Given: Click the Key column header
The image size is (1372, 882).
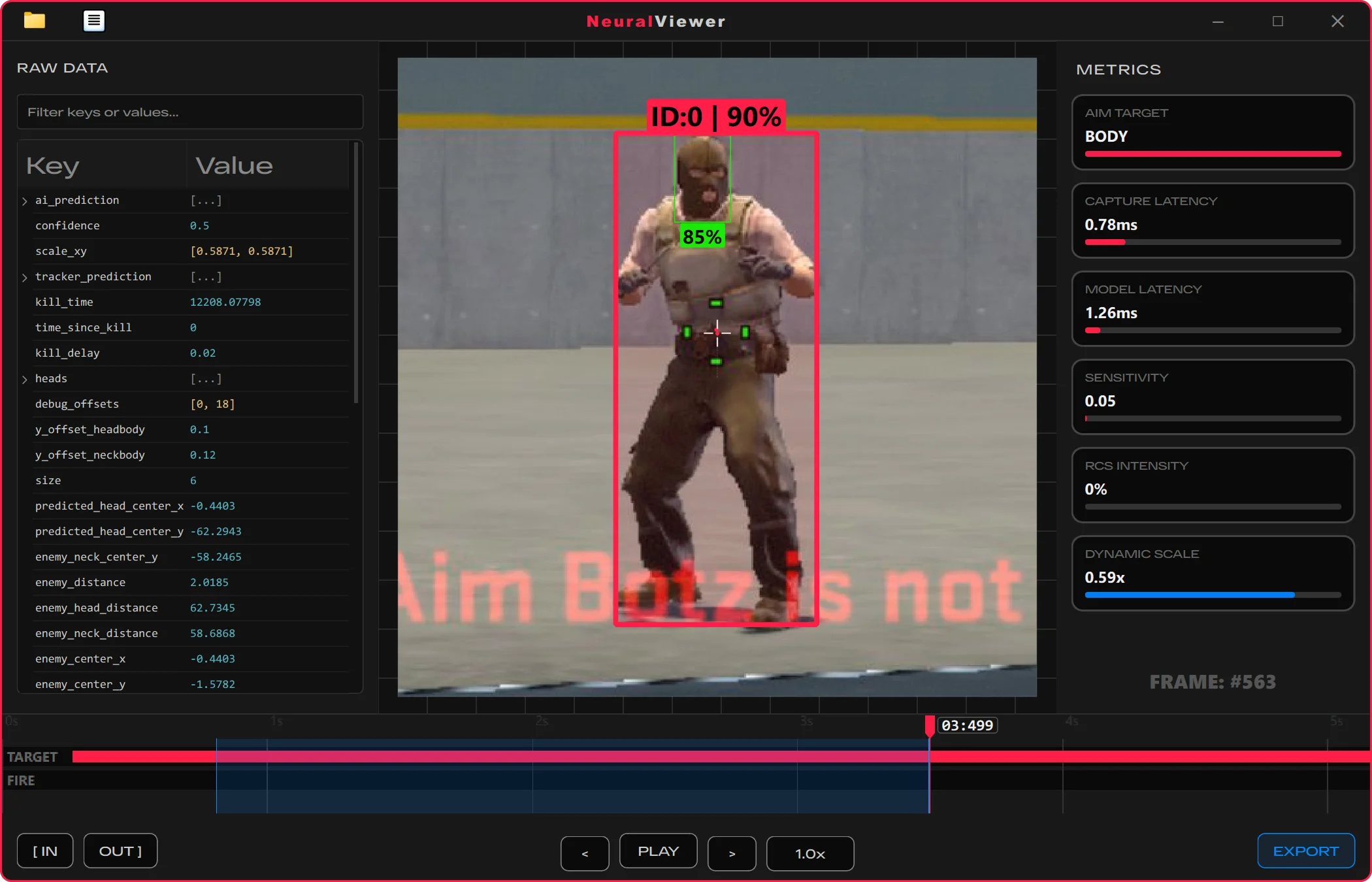Looking at the screenshot, I should (52, 166).
